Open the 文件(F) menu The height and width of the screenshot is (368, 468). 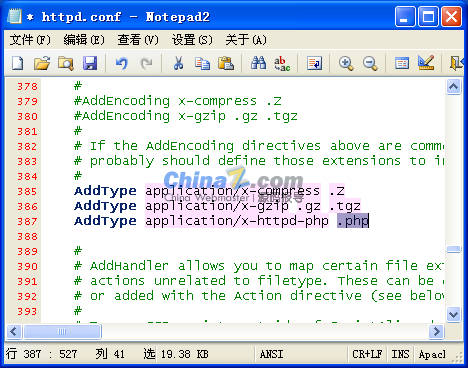[30, 40]
